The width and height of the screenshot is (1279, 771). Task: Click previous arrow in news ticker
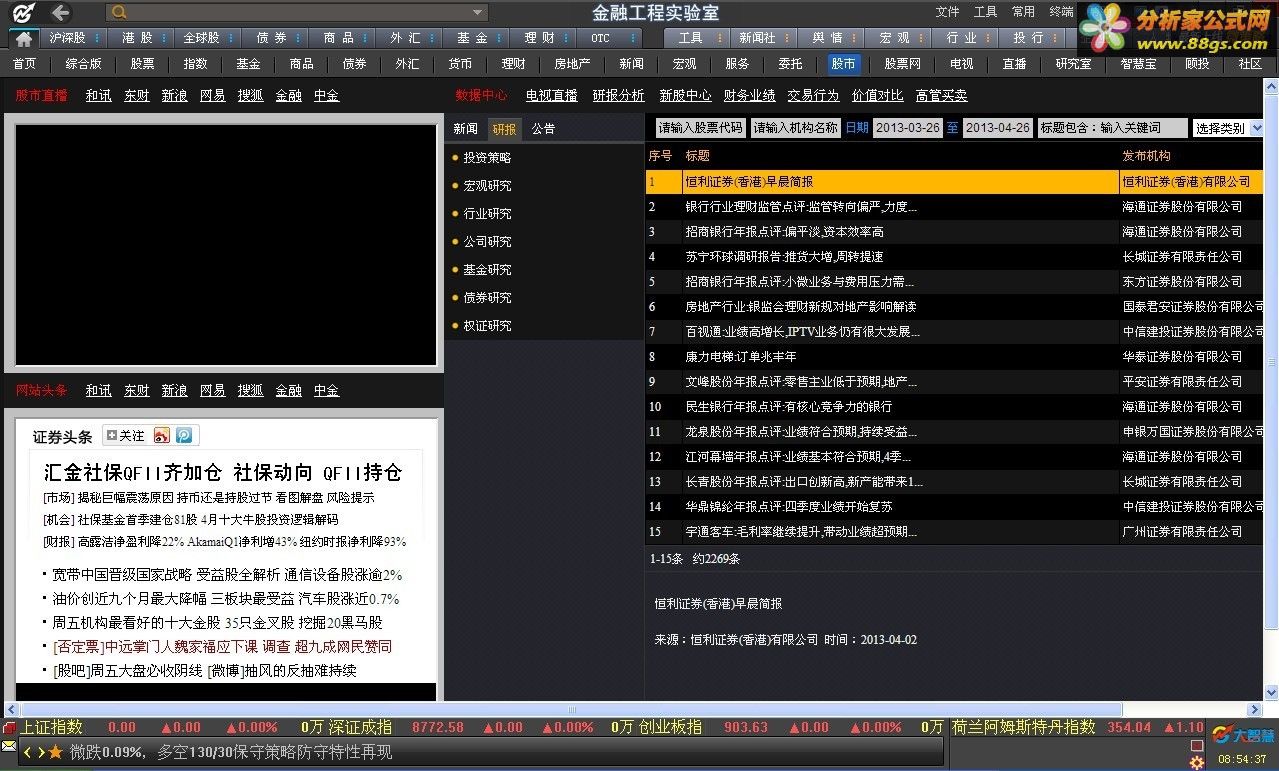click(x=28, y=752)
